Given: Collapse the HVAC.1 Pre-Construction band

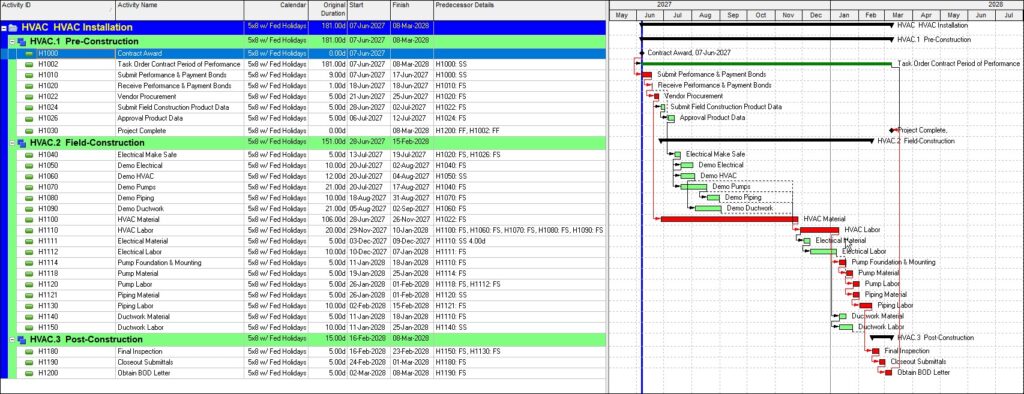Looking at the screenshot, I should (12, 41).
